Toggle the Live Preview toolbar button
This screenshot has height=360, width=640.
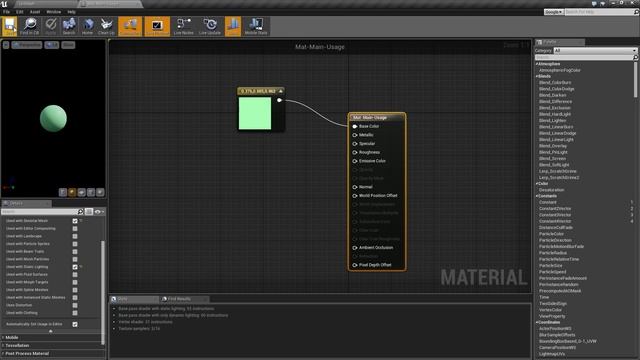157,26
